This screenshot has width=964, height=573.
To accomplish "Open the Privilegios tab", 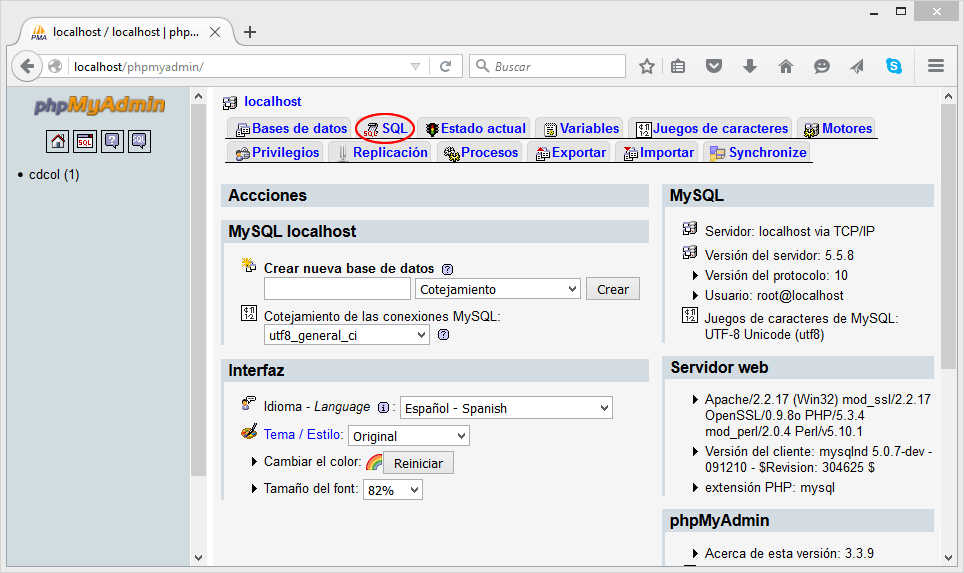I will click(x=277, y=152).
